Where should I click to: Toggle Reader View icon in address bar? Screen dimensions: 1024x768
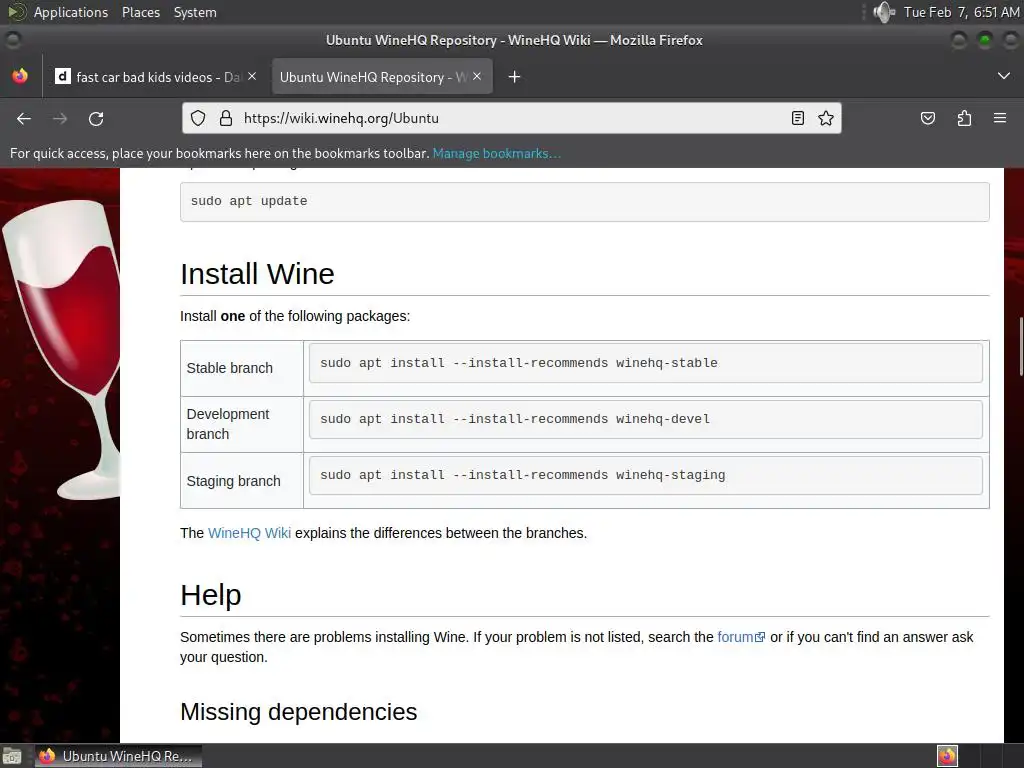coord(798,118)
